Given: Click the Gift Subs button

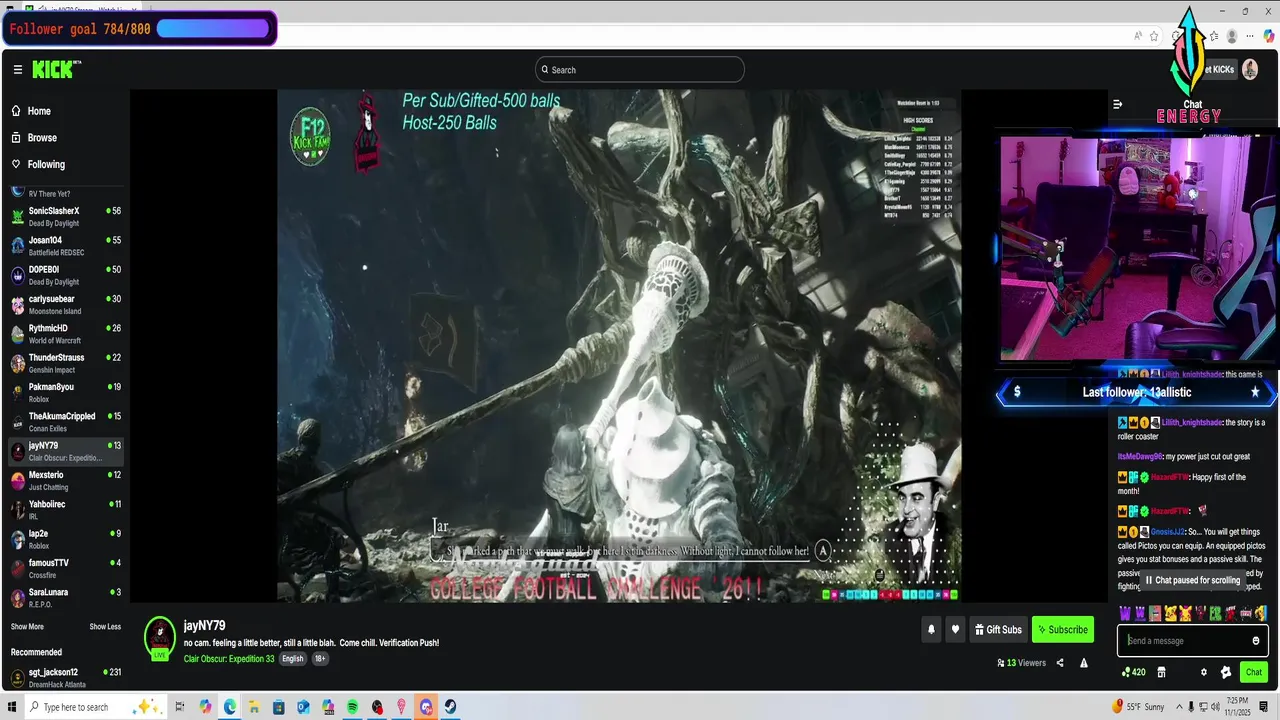Looking at the screenshot, I should tap(998, 630).
